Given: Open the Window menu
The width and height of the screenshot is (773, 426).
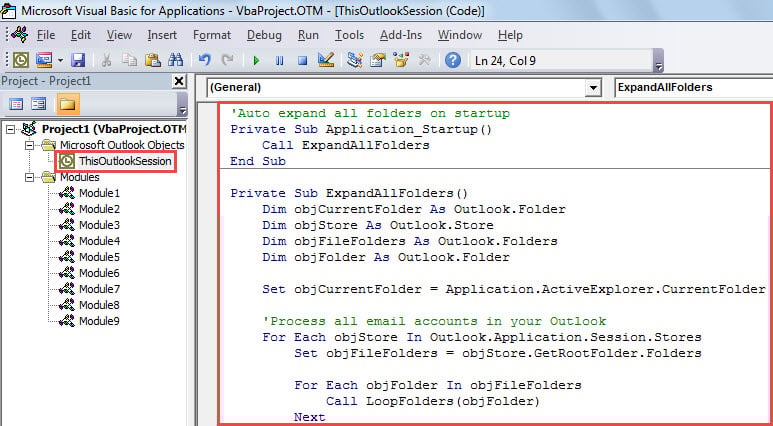Looking at the screenshot, I should pos(459,36).
